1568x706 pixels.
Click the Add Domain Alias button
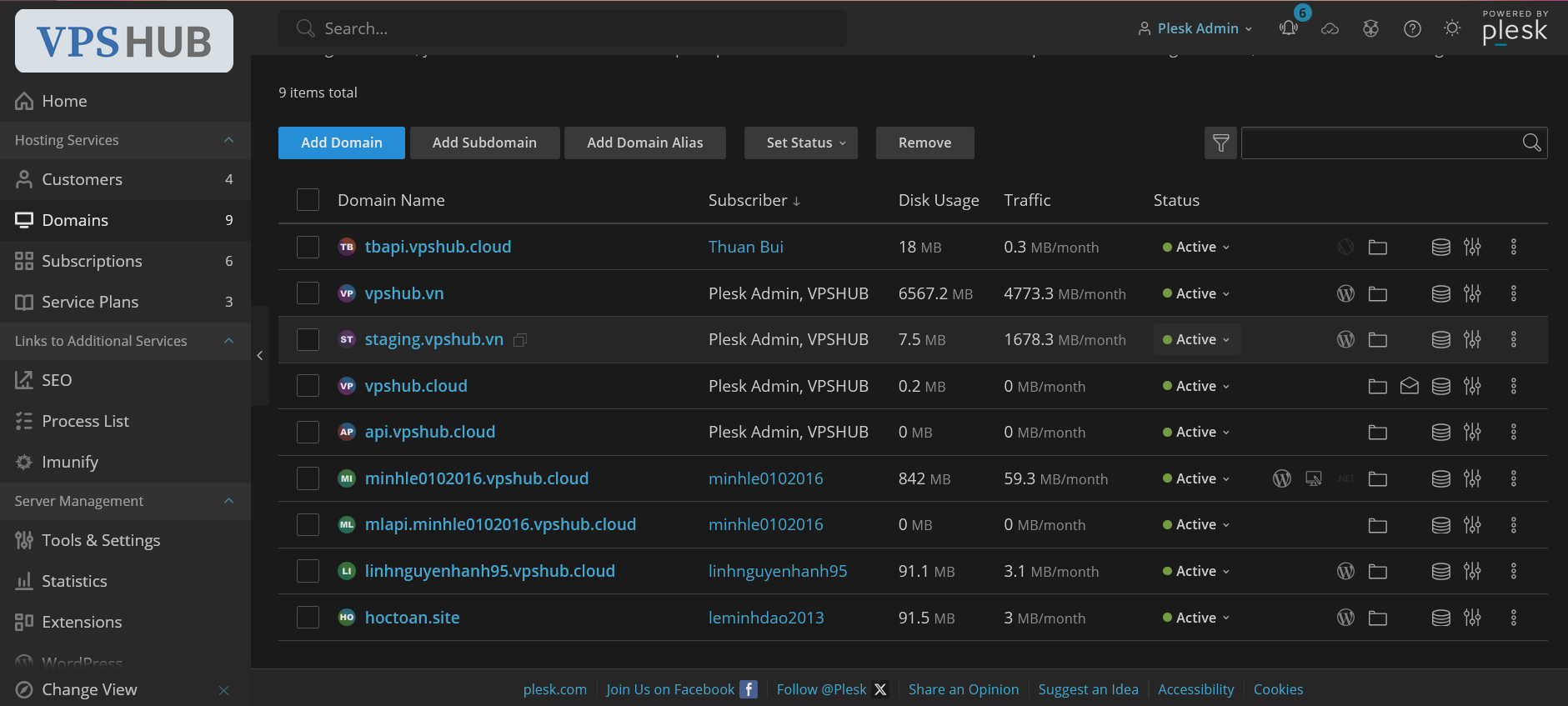pyautogui.click(x=645, y=143)
